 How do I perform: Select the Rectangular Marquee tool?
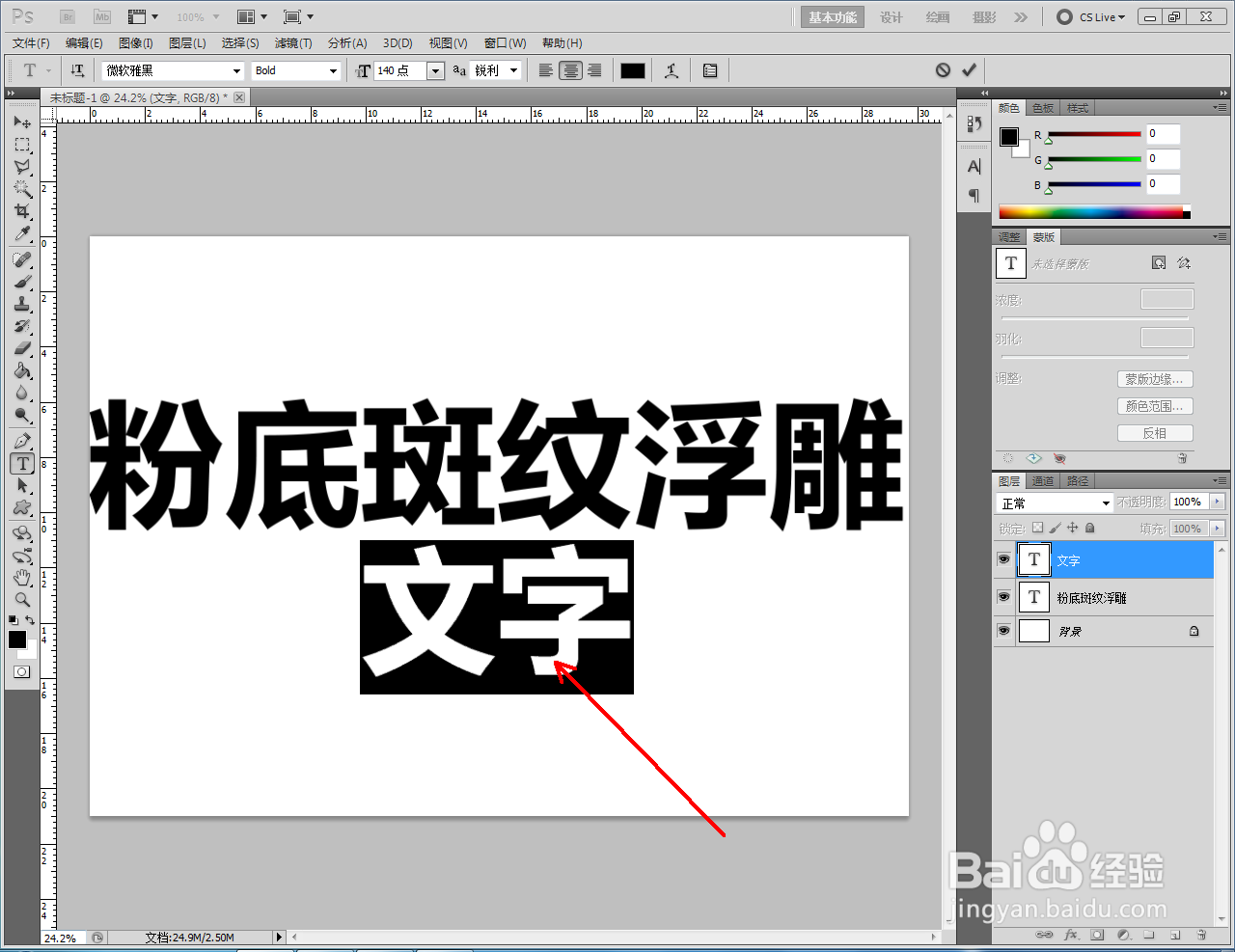click(22, 145)
